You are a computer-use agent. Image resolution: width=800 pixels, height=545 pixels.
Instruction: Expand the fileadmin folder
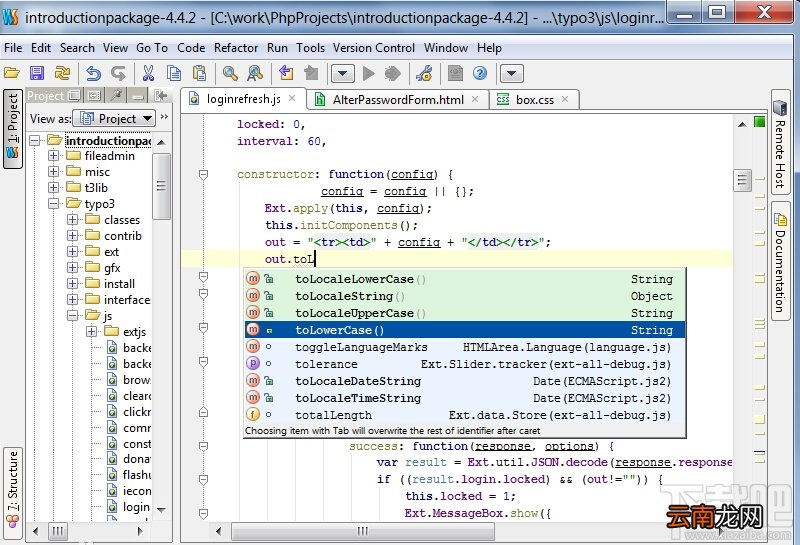[53, 156]
